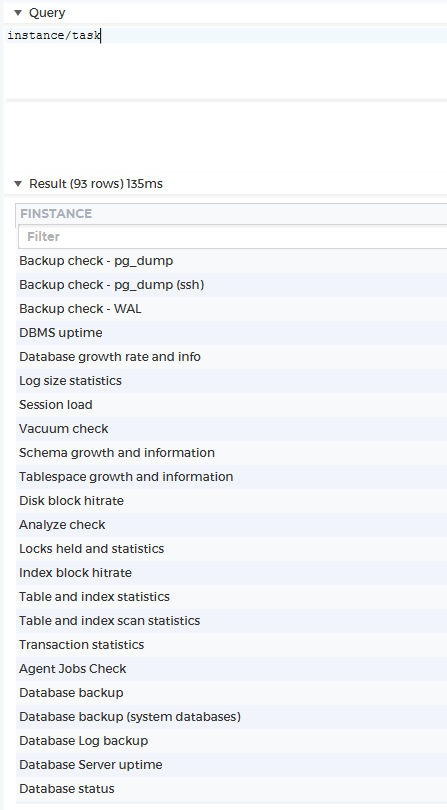Collapse the Result section triangle
This screenshot has height=810, width=447.
(x=18, y=184)
